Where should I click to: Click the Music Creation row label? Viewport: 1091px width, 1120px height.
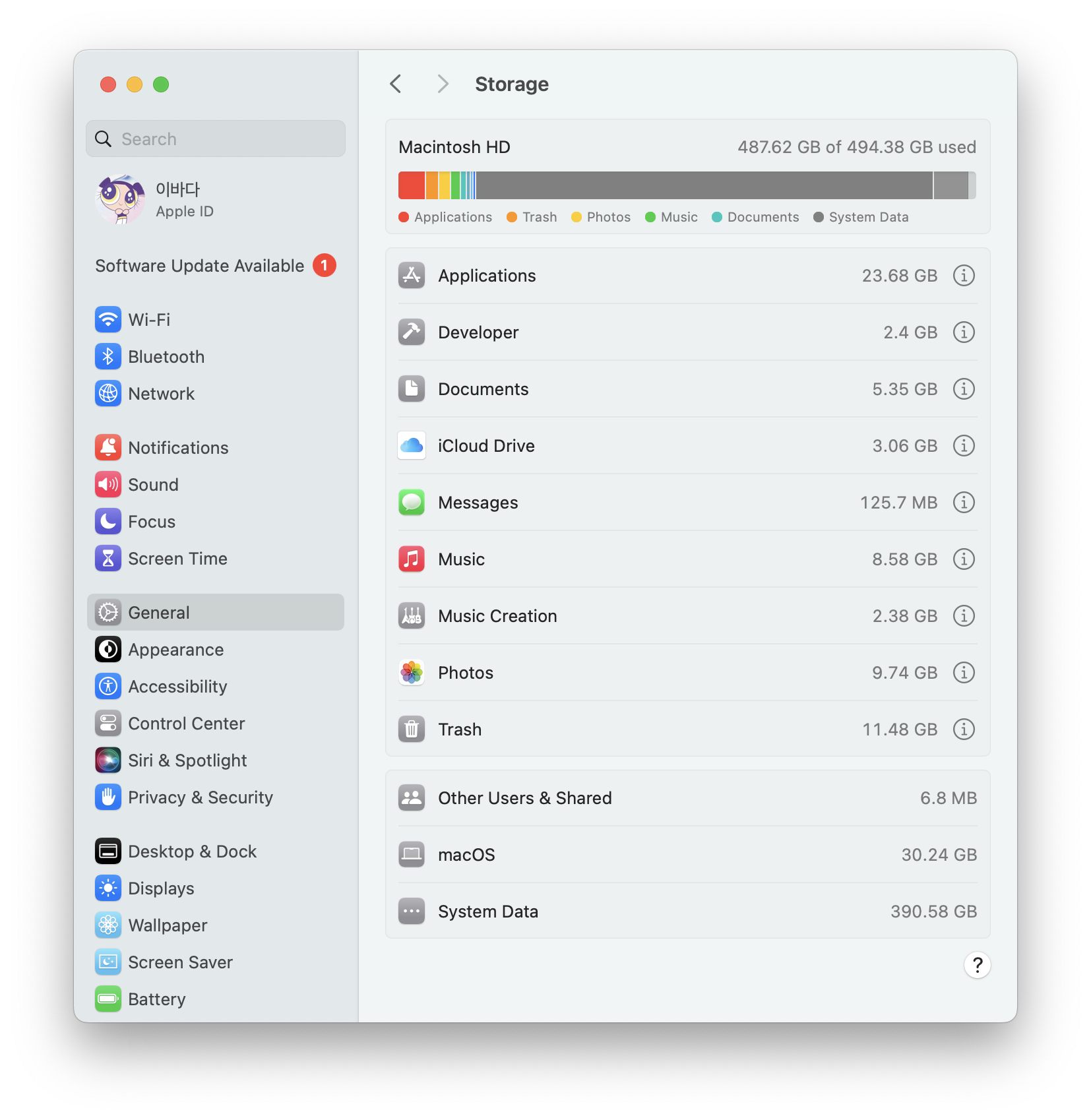click(x=498, y=616)
